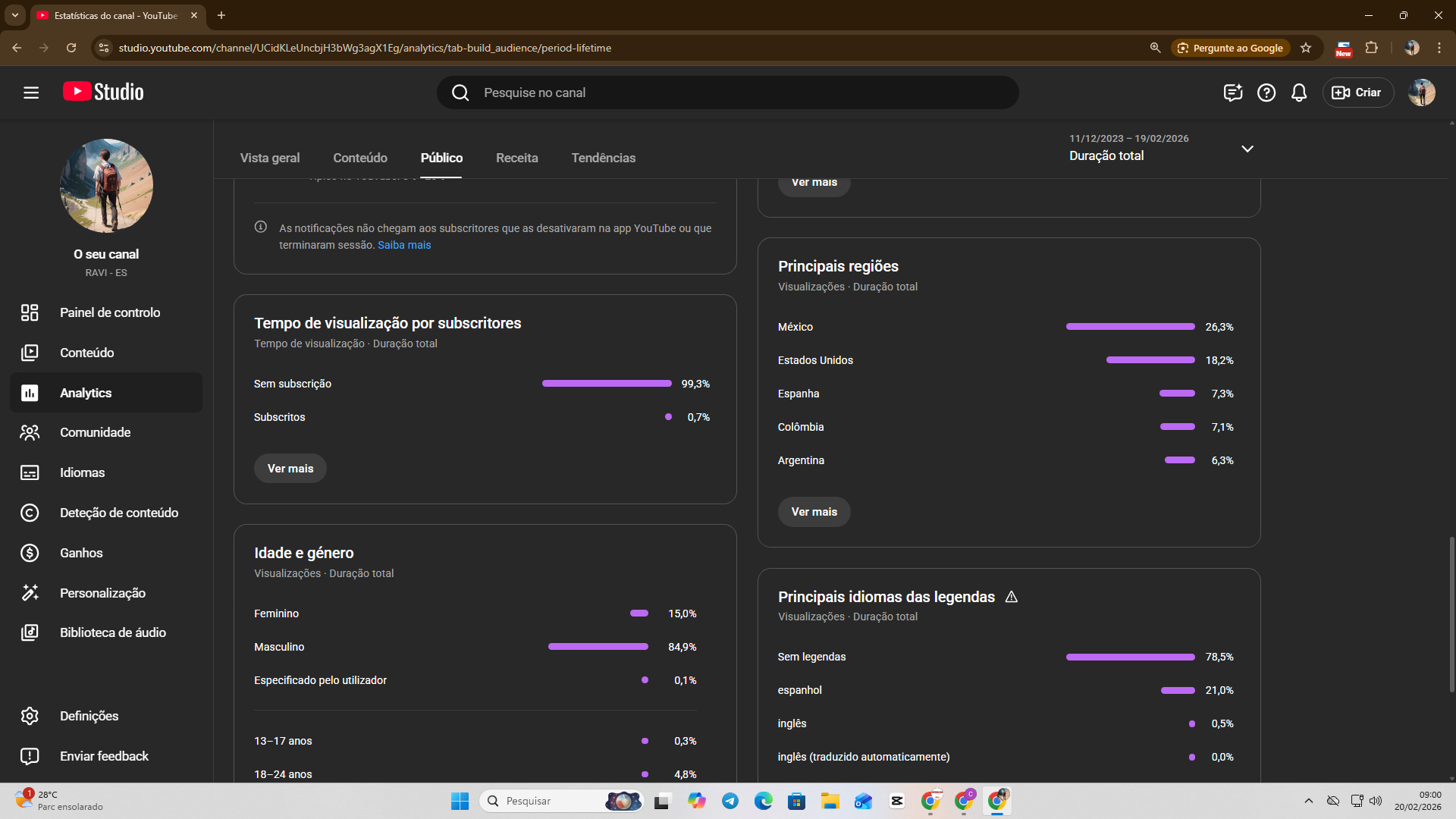Click the page vertical scrollbar thumb
This screenshot has width=1456, height=819.
tap(1451, 614)
